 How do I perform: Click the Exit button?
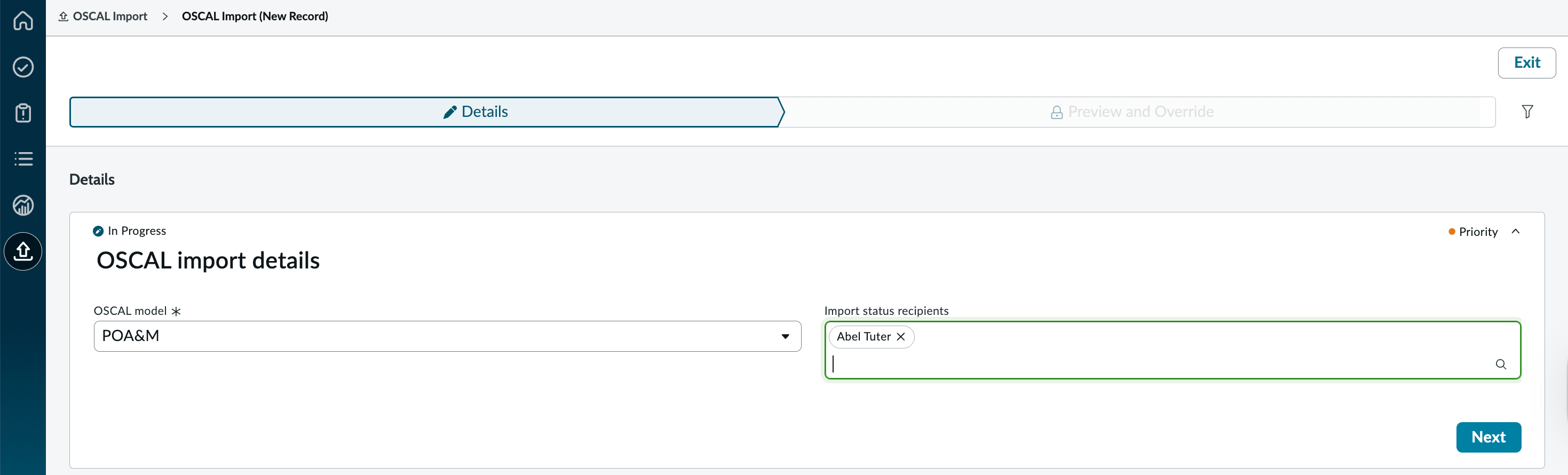tap(1526, 63)
